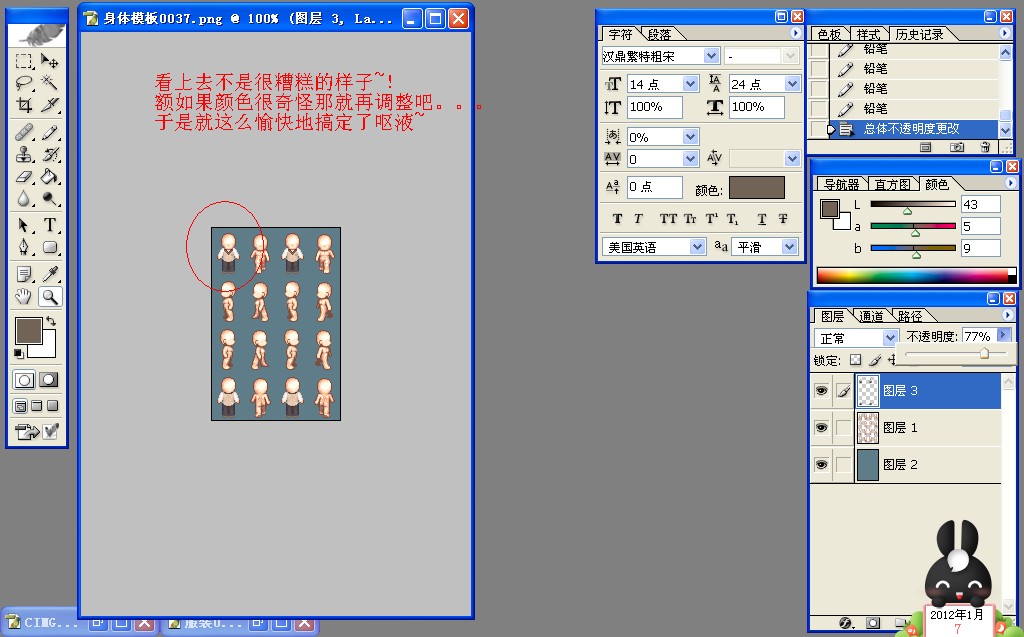Select the Move tool
The height and width of the screenshot is (637, 1024).
[x=49, y=61]
